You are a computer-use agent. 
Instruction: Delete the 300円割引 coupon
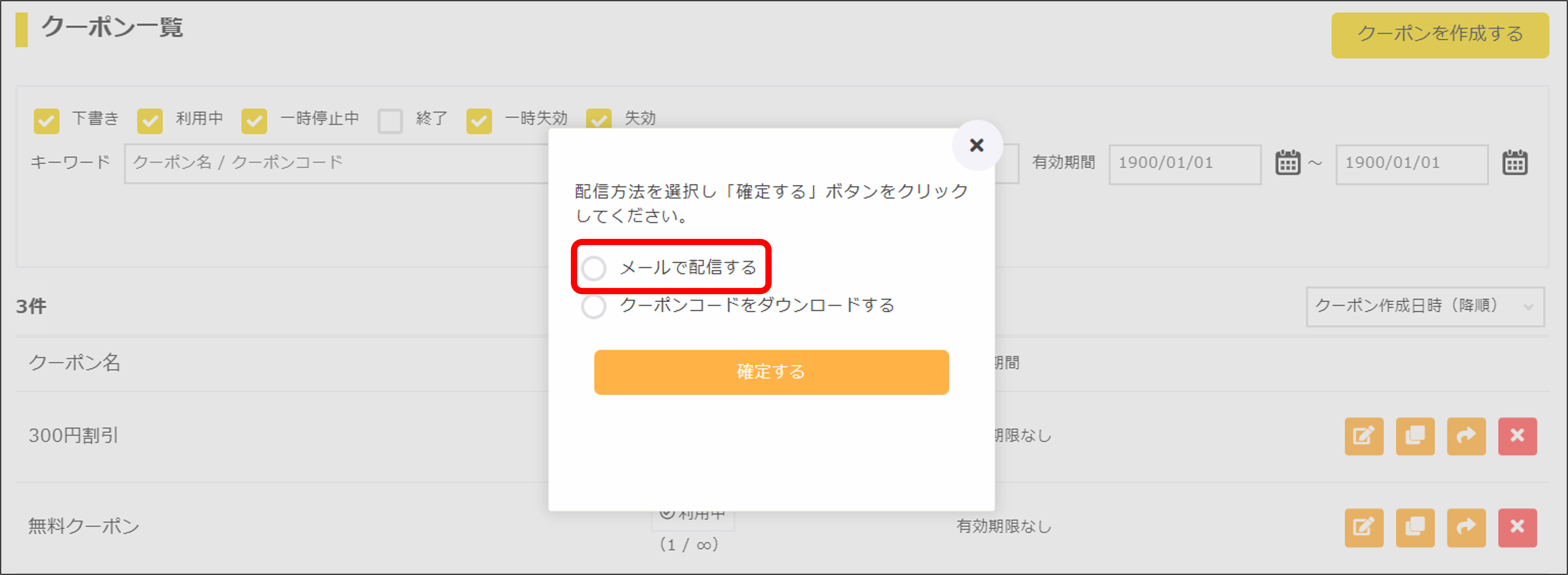click(1517, 436)
